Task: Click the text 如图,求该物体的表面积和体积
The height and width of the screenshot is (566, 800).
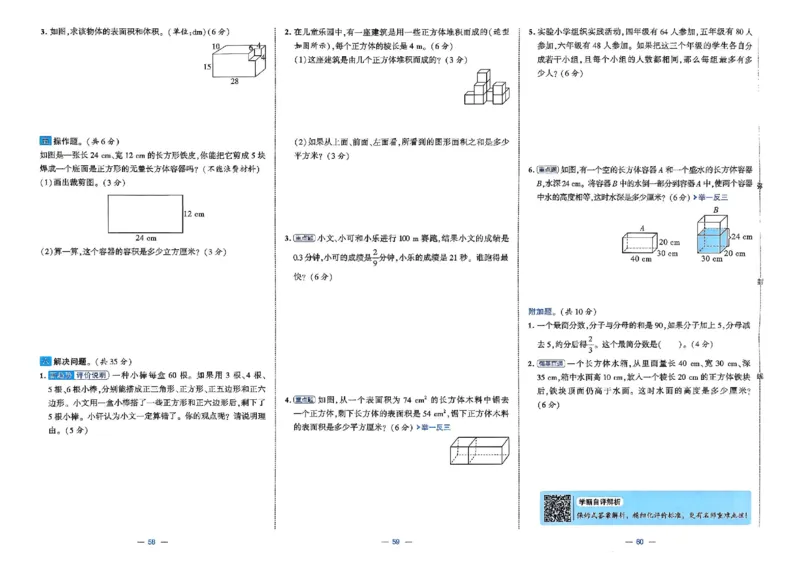Action: pyautogui.click(x=108, y=32)
